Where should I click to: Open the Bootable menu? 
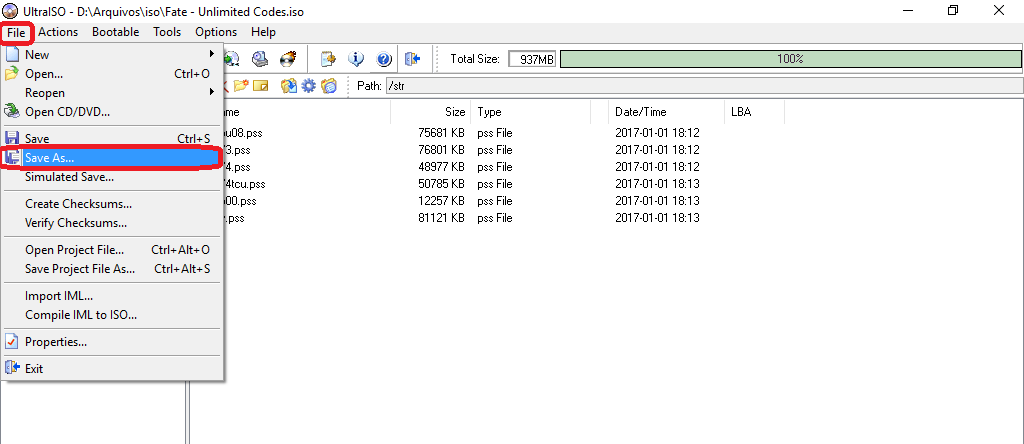(115, 32)
